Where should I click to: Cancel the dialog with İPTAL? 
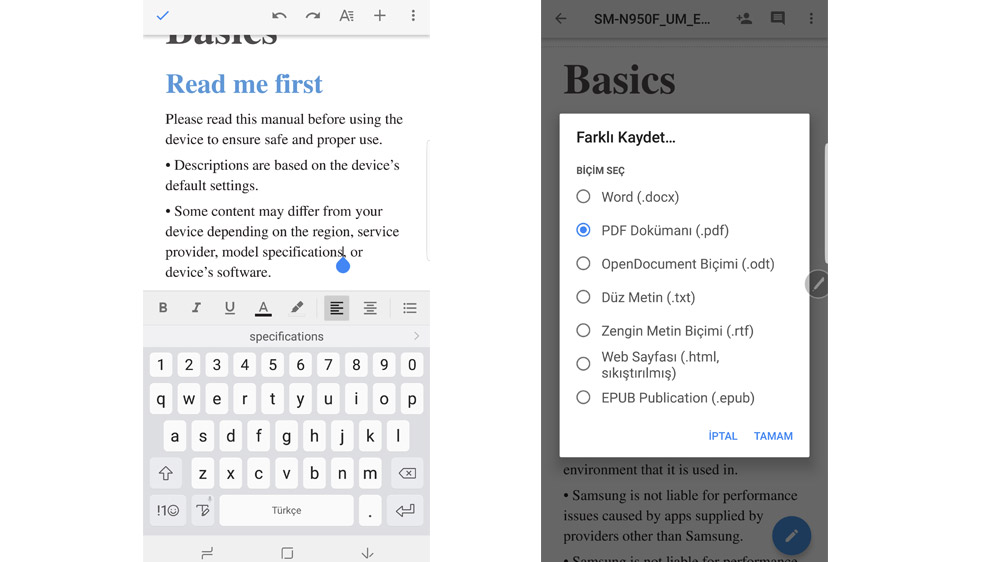pos(723,436)
